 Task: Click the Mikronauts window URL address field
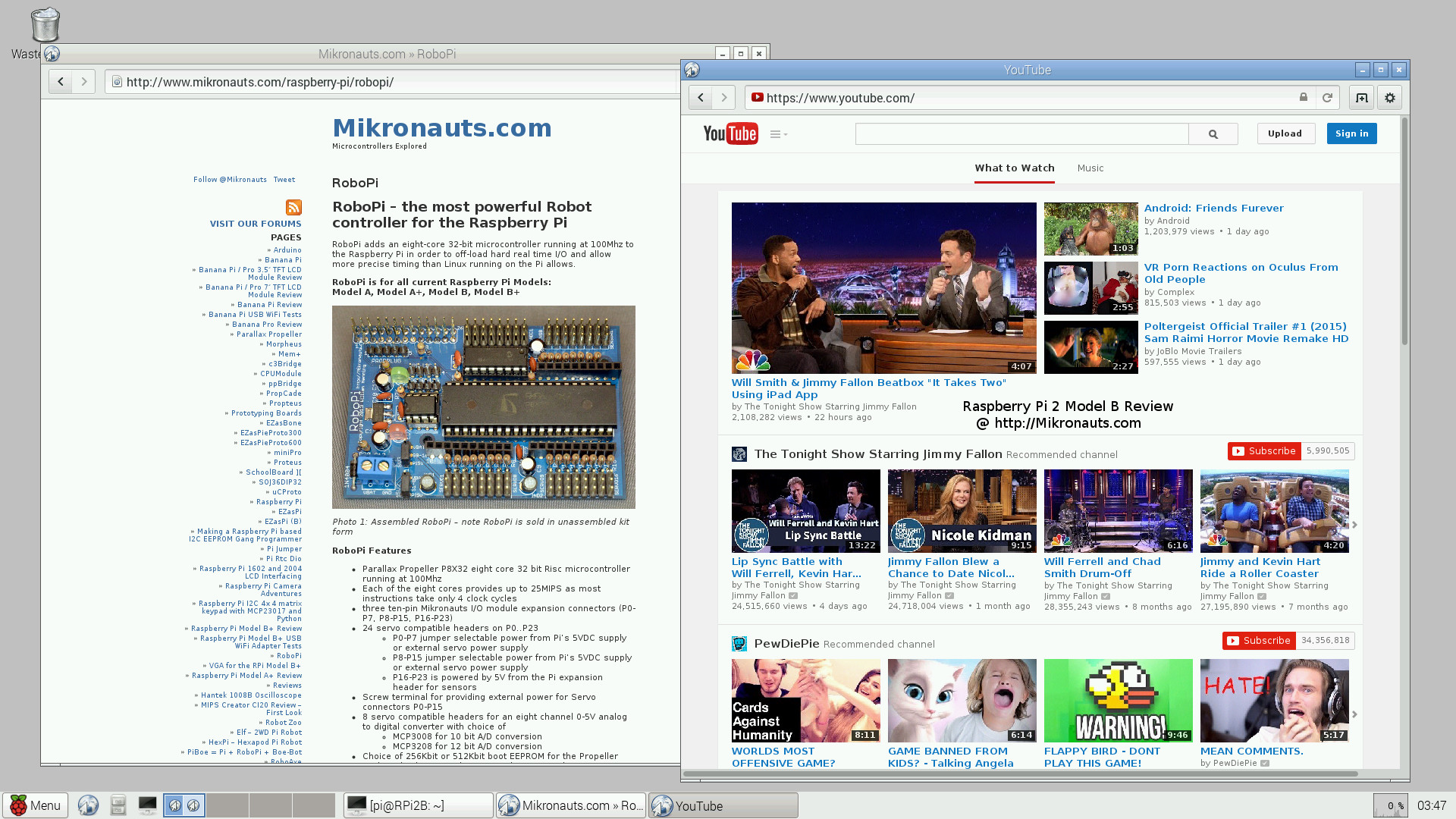click(393, 82)
